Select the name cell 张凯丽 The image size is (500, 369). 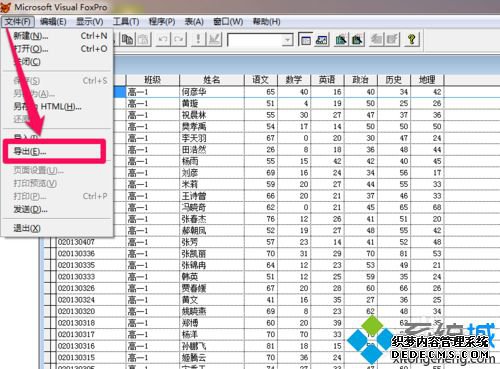212,254
